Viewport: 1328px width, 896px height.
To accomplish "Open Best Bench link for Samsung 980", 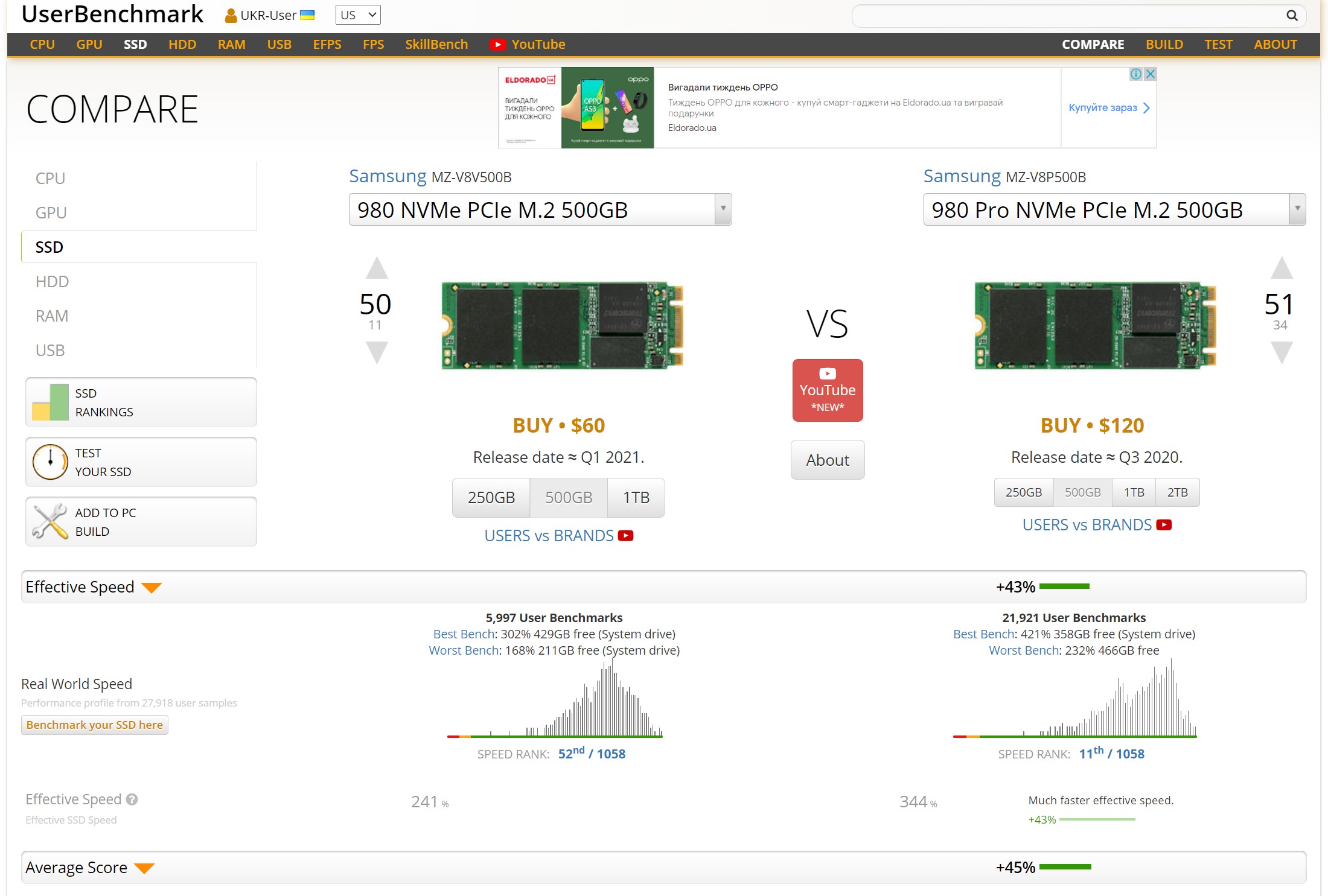I will coord(464,634).
